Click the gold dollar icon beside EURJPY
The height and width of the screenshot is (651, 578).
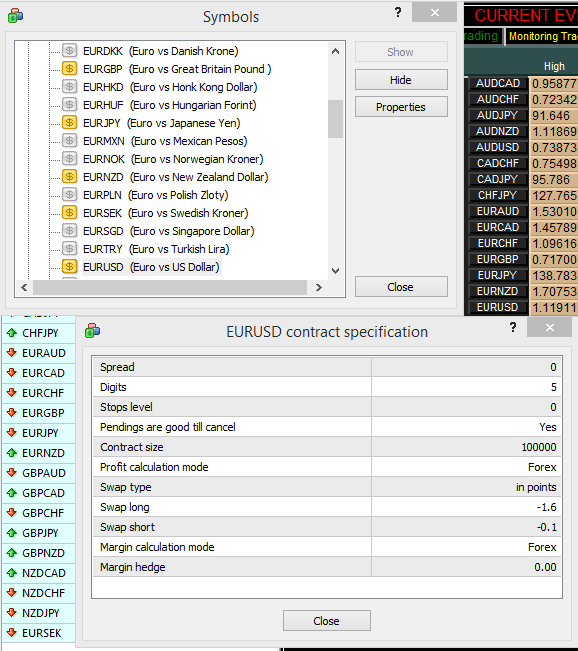pos(69,123)
